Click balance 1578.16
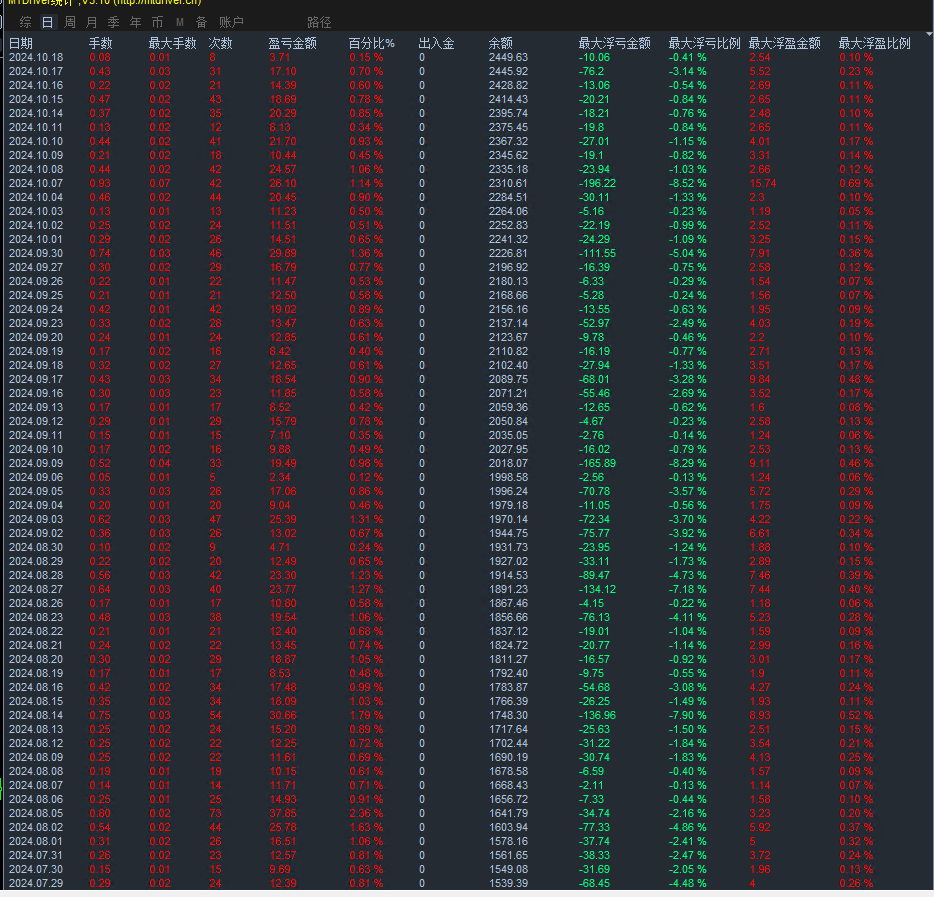Viewport: 934px width, 897px height. (508, 841)
